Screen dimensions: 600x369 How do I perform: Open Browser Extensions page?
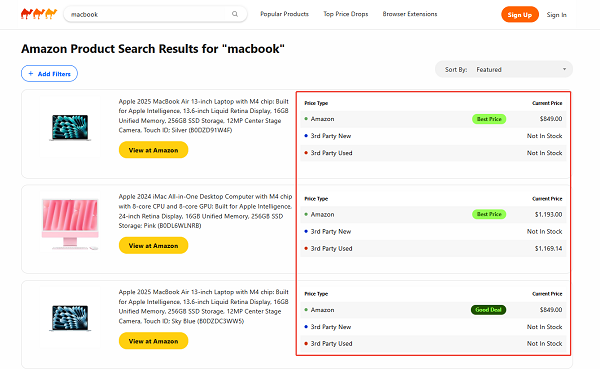410,14
